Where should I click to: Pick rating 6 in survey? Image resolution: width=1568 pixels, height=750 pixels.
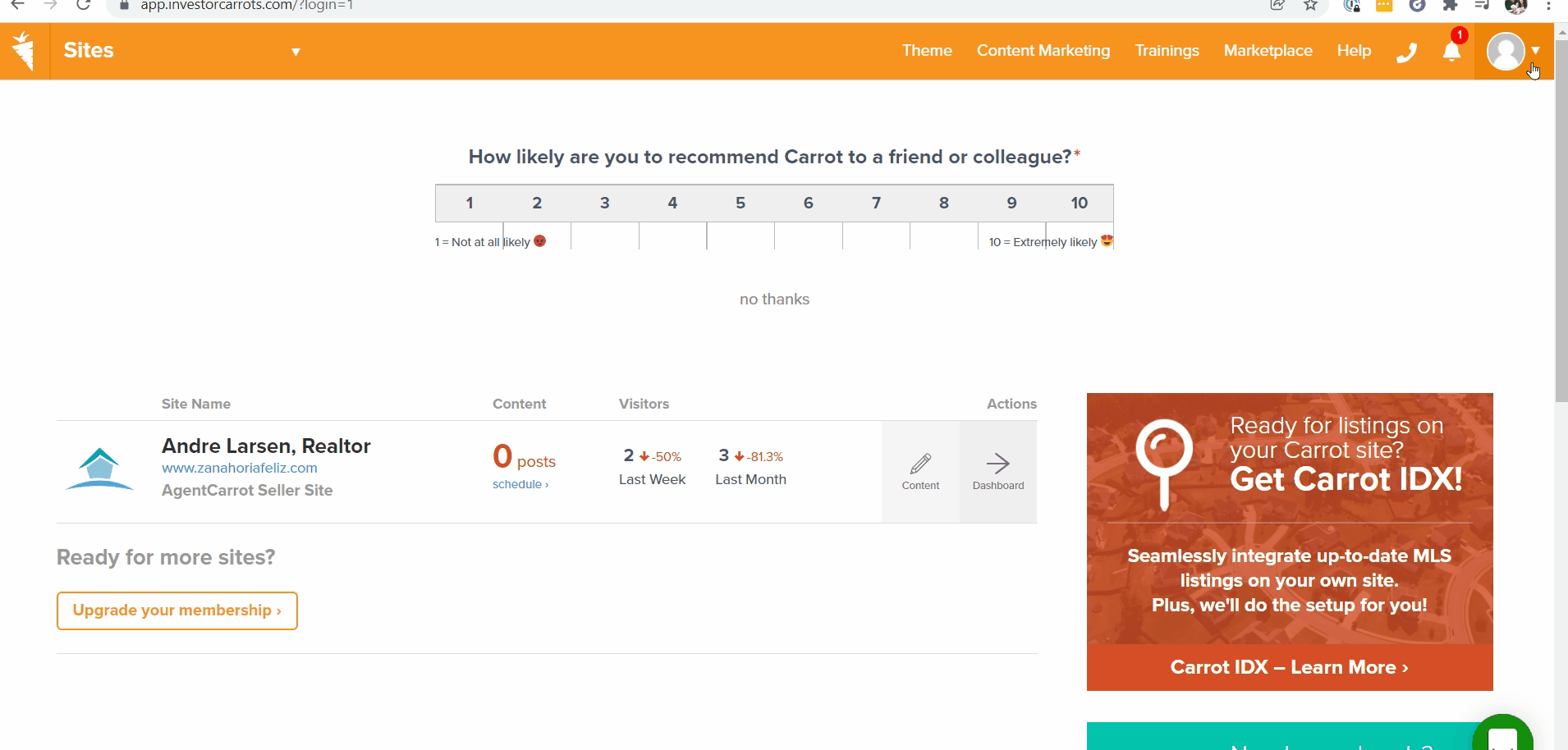(809, 203)
